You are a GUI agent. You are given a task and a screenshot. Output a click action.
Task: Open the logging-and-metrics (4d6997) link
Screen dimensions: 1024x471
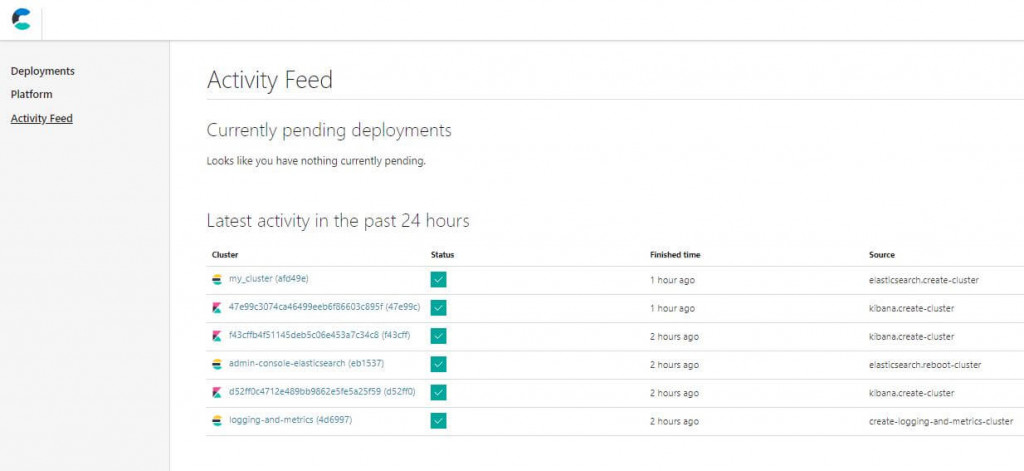tap(290, 420)
